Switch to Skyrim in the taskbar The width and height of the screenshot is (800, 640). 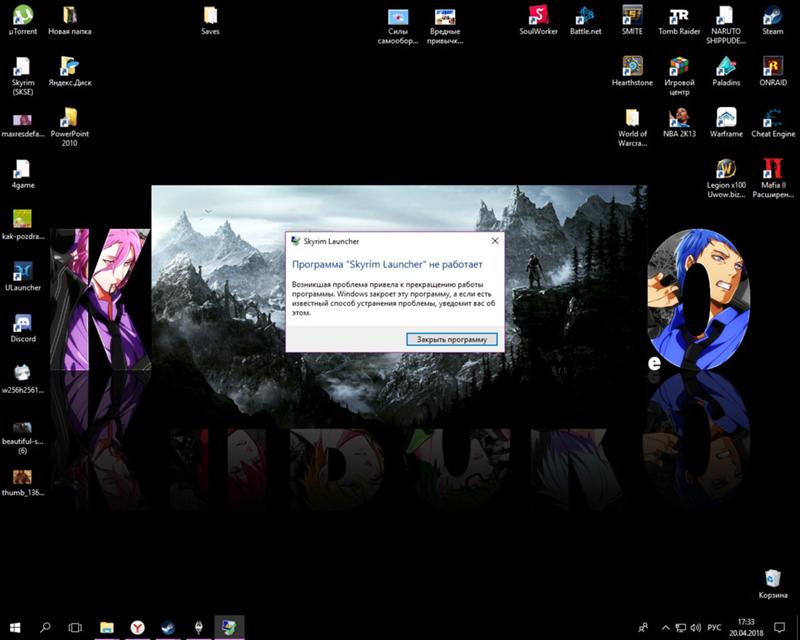[199, 627]
